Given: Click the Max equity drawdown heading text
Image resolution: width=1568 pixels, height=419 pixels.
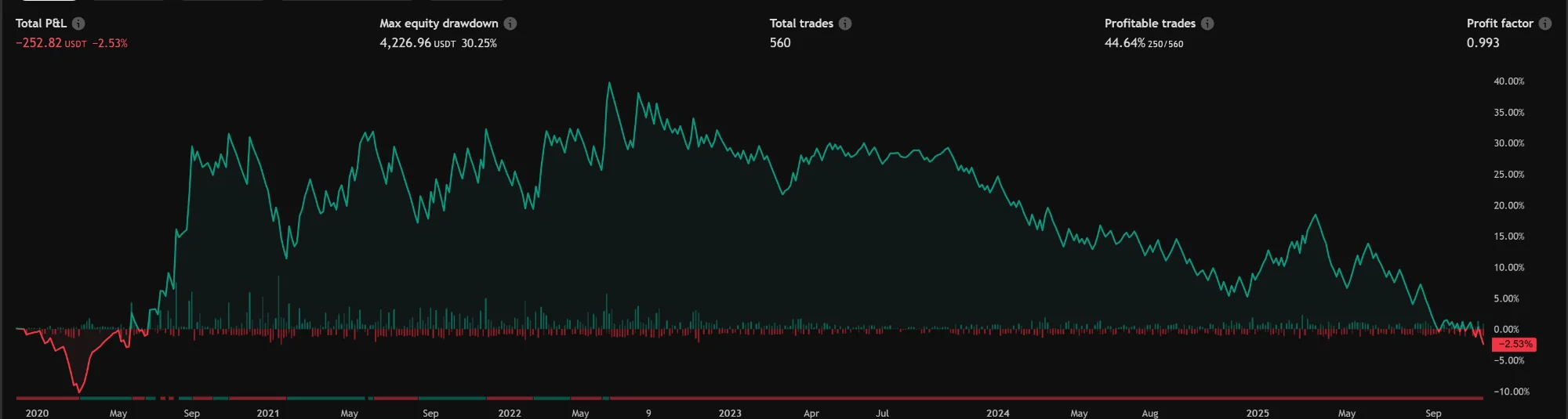Looking at the screenshot, I should coord(438,23).
